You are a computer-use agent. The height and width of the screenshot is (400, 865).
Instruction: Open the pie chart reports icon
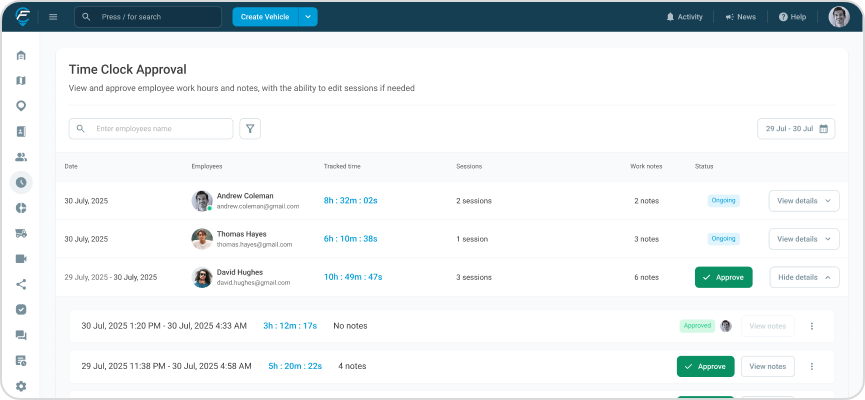21,208
